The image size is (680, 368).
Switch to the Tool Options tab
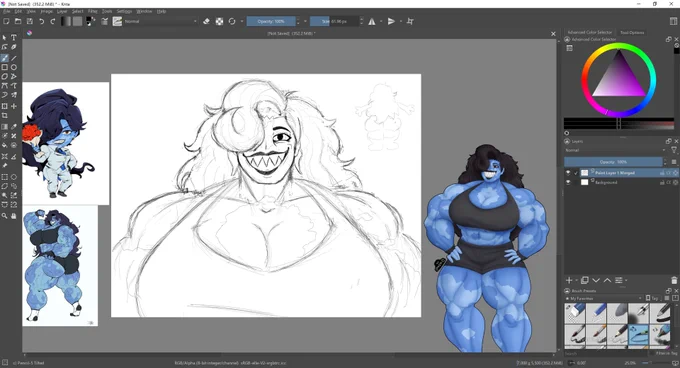[x=632, y=33]
